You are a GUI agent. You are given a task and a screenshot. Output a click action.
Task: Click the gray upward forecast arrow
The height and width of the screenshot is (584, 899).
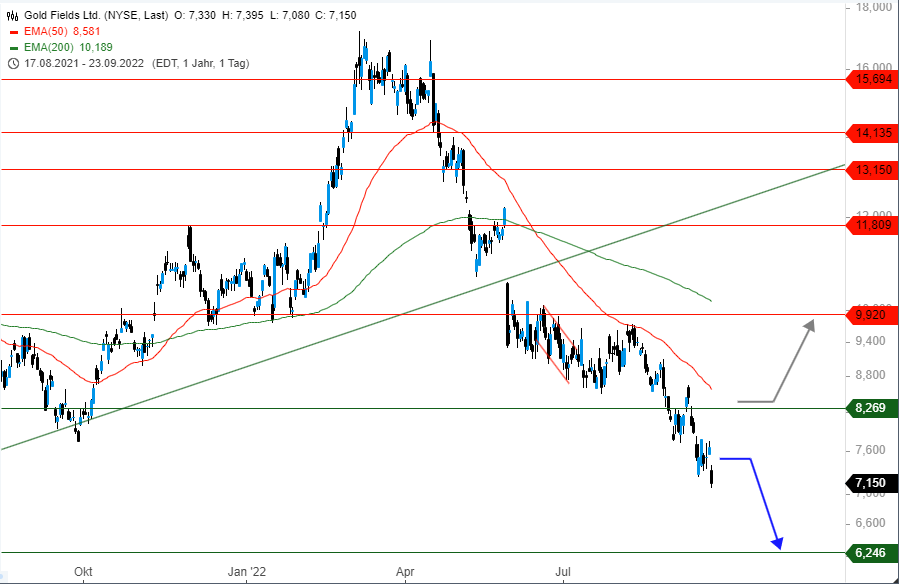tap(790, 365)
